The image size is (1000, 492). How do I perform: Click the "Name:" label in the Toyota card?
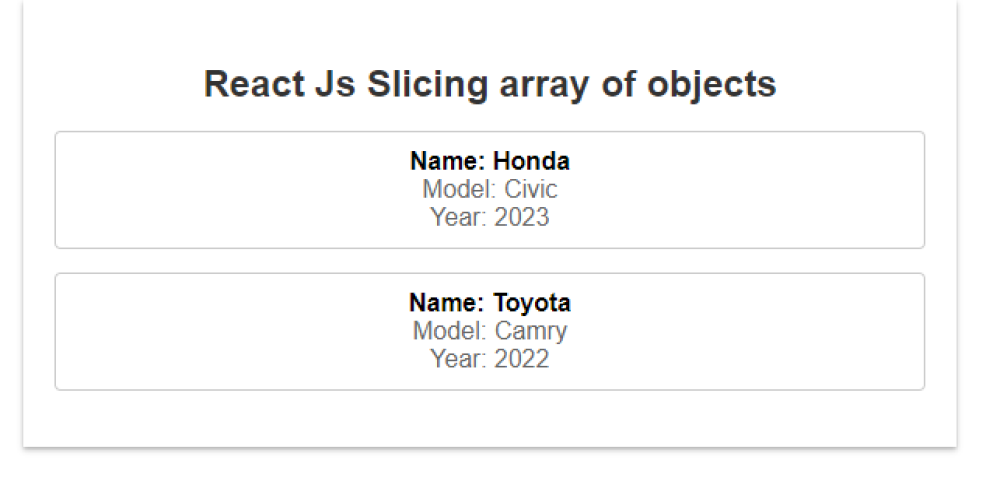tap(447, 303)
